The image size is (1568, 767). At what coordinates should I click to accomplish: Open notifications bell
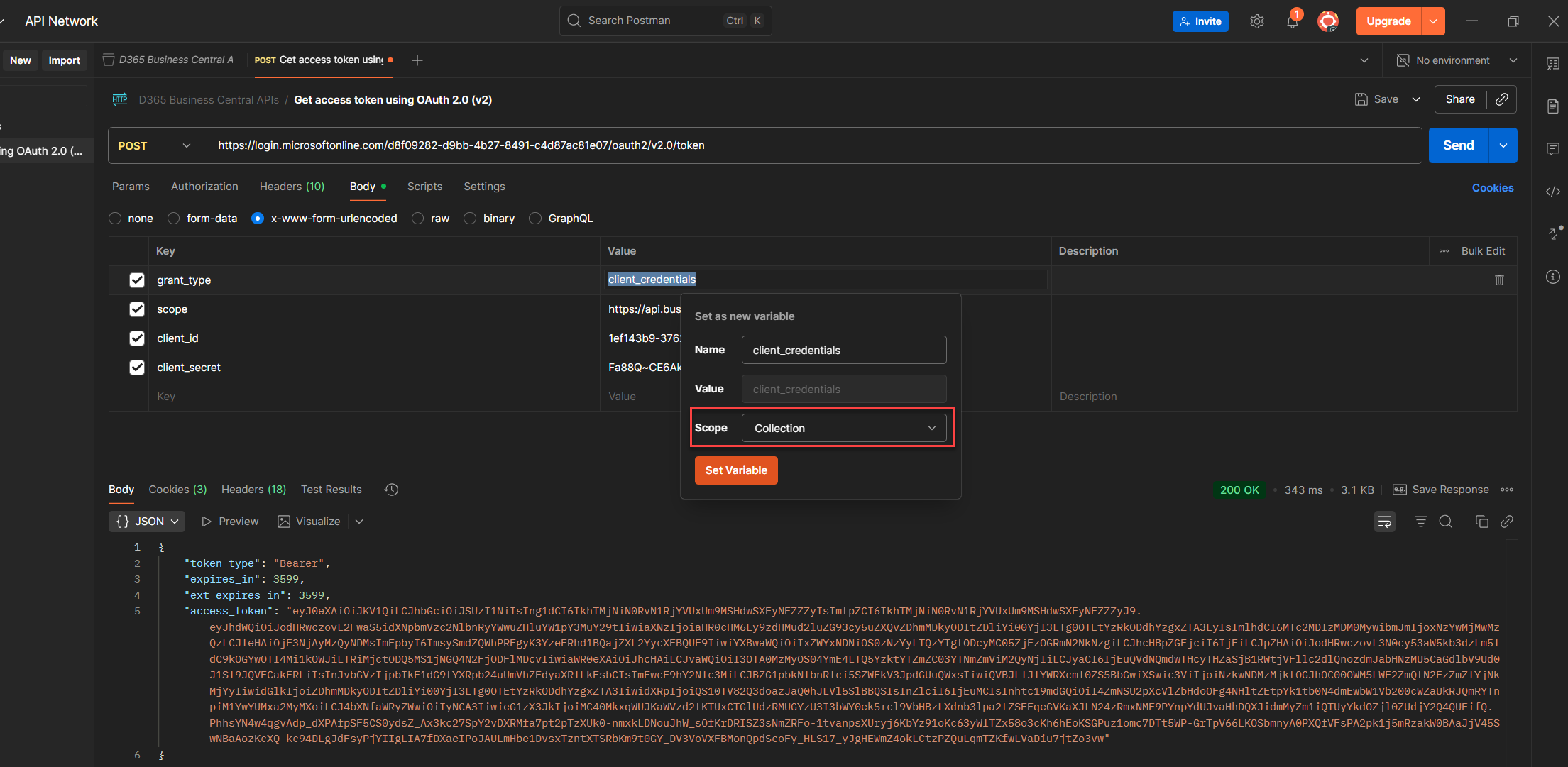pos(1292,21)
